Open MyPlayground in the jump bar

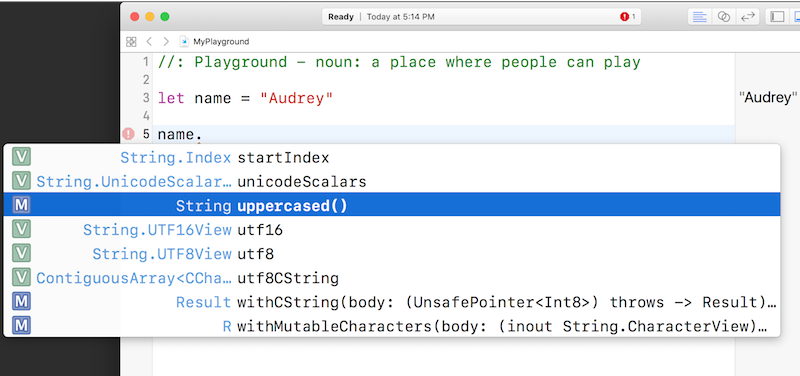[221, 42]
